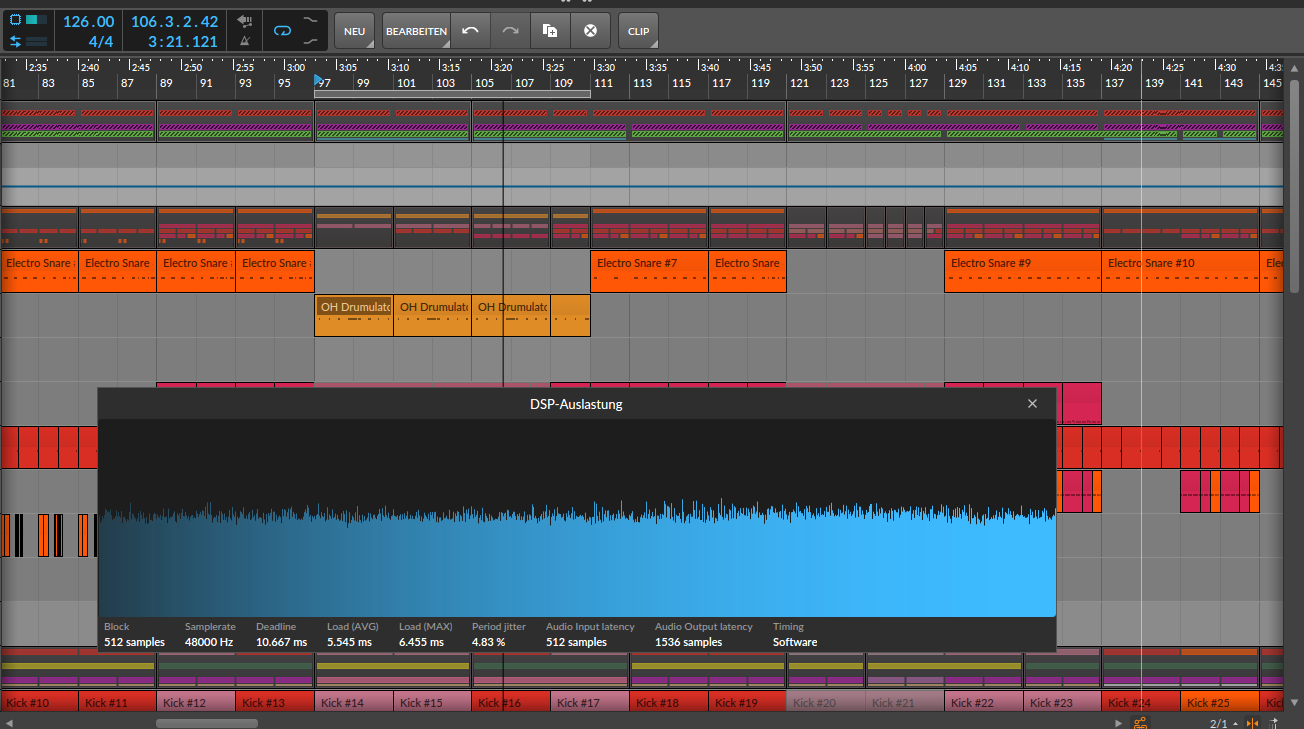This screenshot has height=729, width=1304.
Task: Click bar 139 in the timeline ruler
Action: tap(1154, 83)
